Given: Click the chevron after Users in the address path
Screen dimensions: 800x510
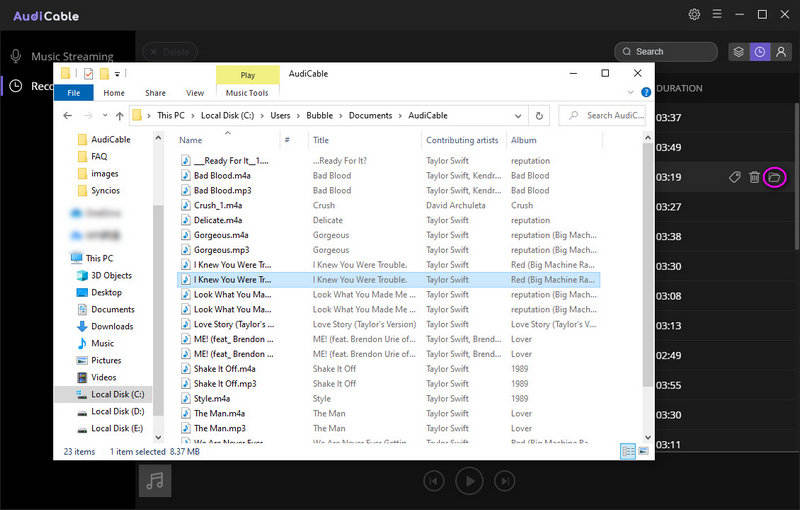Looking at the screenshot, I should click(x=298, y=116).
